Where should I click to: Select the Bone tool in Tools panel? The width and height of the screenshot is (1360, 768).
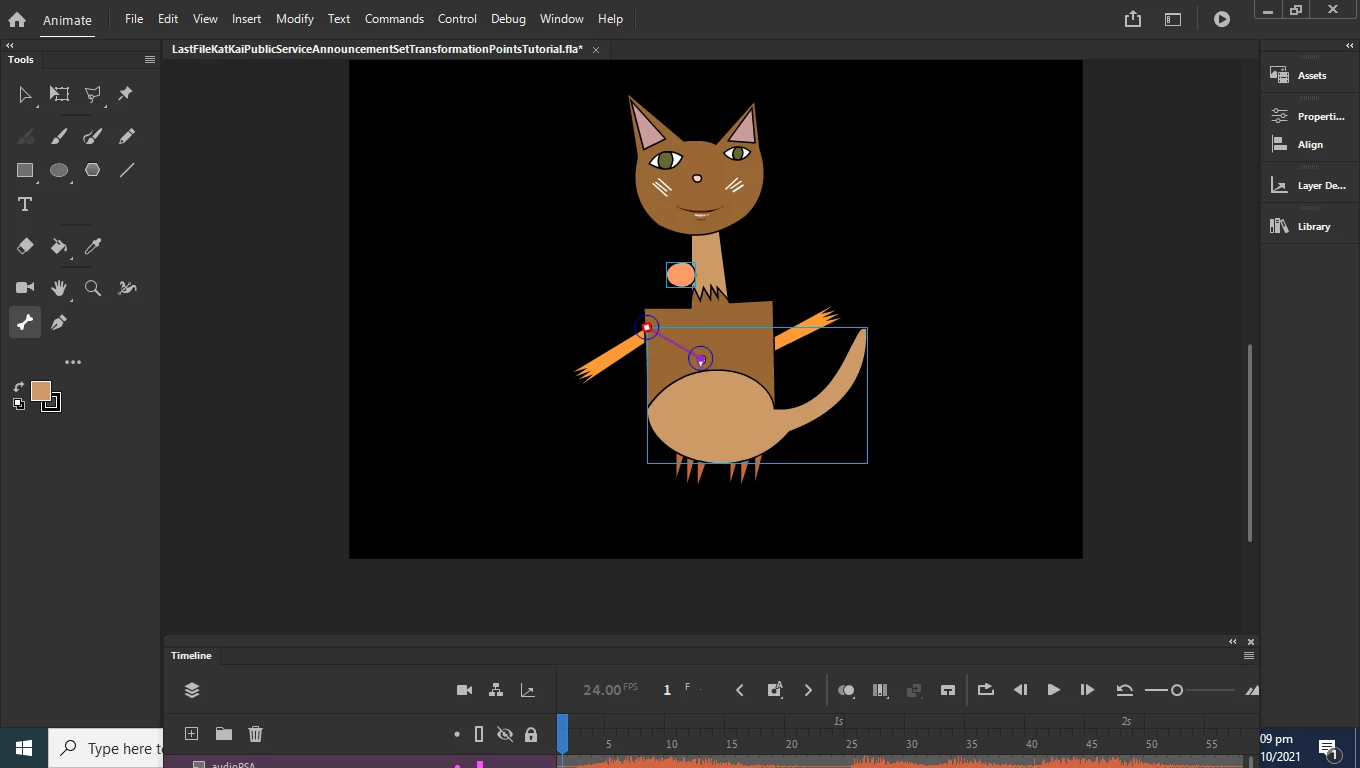coord(25,322)
